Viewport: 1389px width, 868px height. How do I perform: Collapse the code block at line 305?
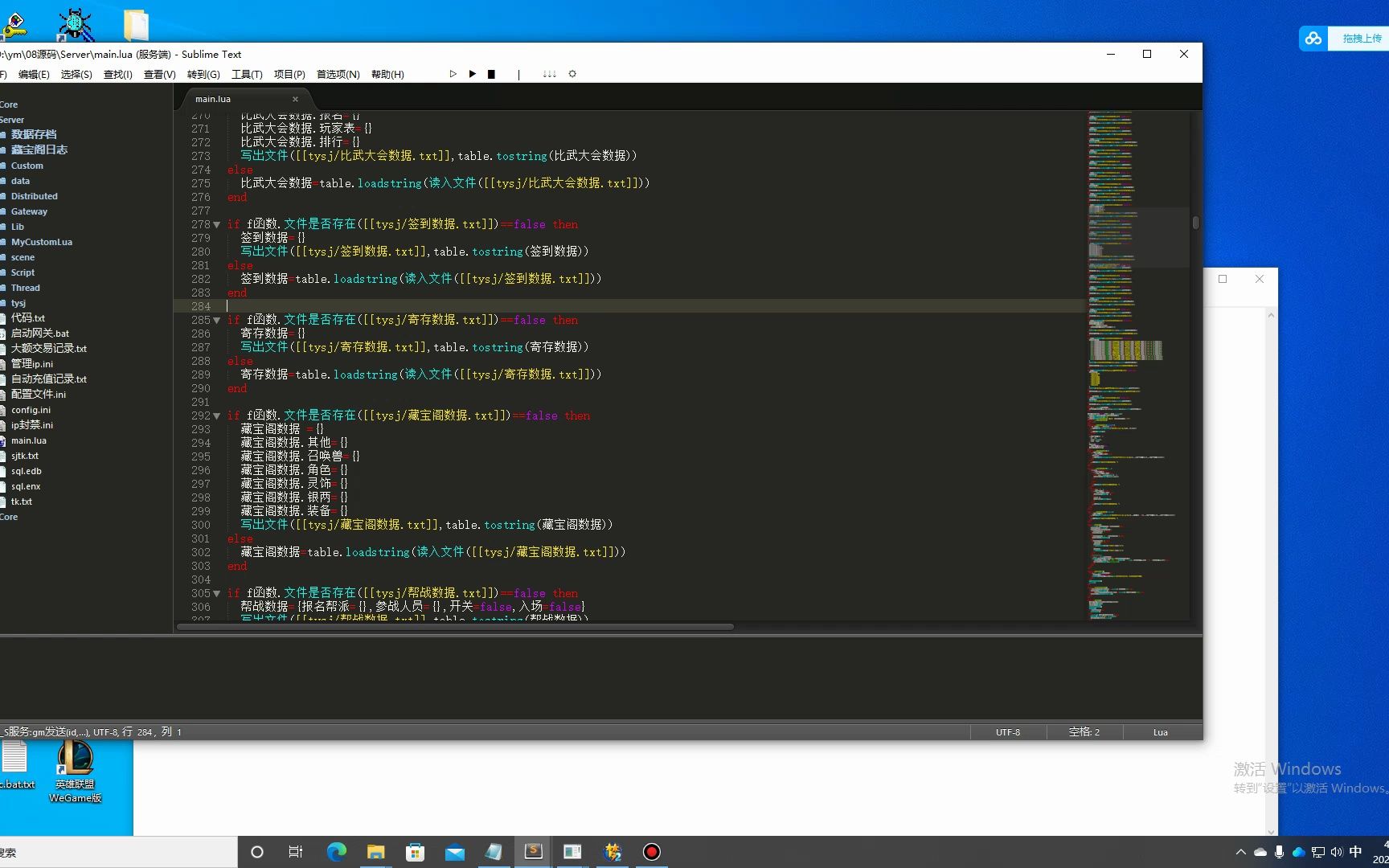pyautogui.click(x=216, y=594)
